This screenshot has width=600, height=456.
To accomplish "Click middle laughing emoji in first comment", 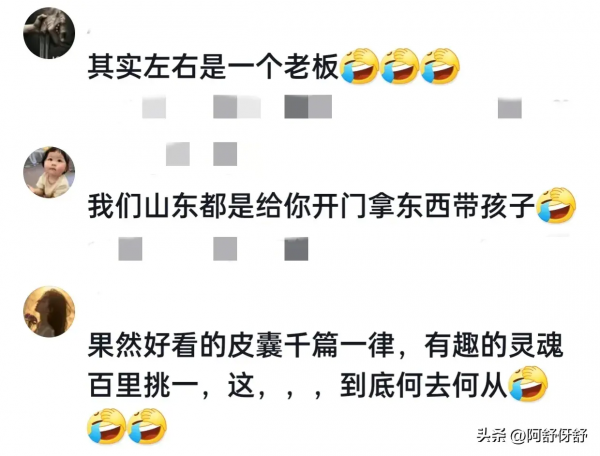I will (x=399, y=66).
